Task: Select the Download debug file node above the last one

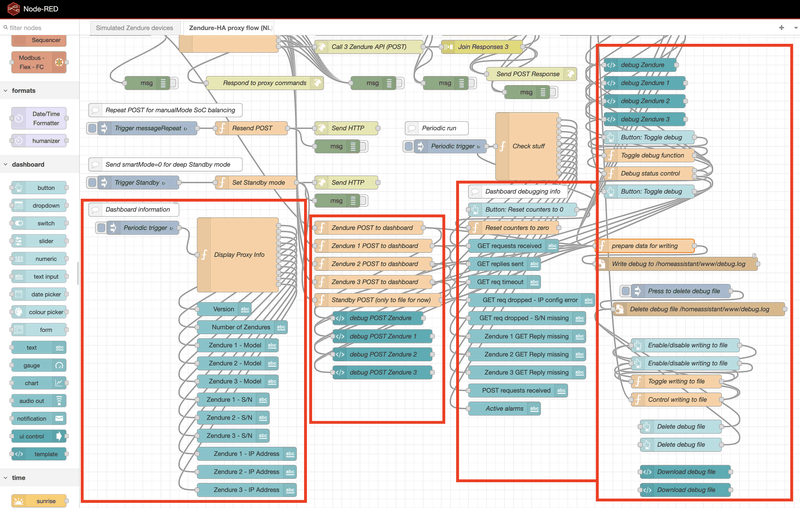Action: click(685, 472)
